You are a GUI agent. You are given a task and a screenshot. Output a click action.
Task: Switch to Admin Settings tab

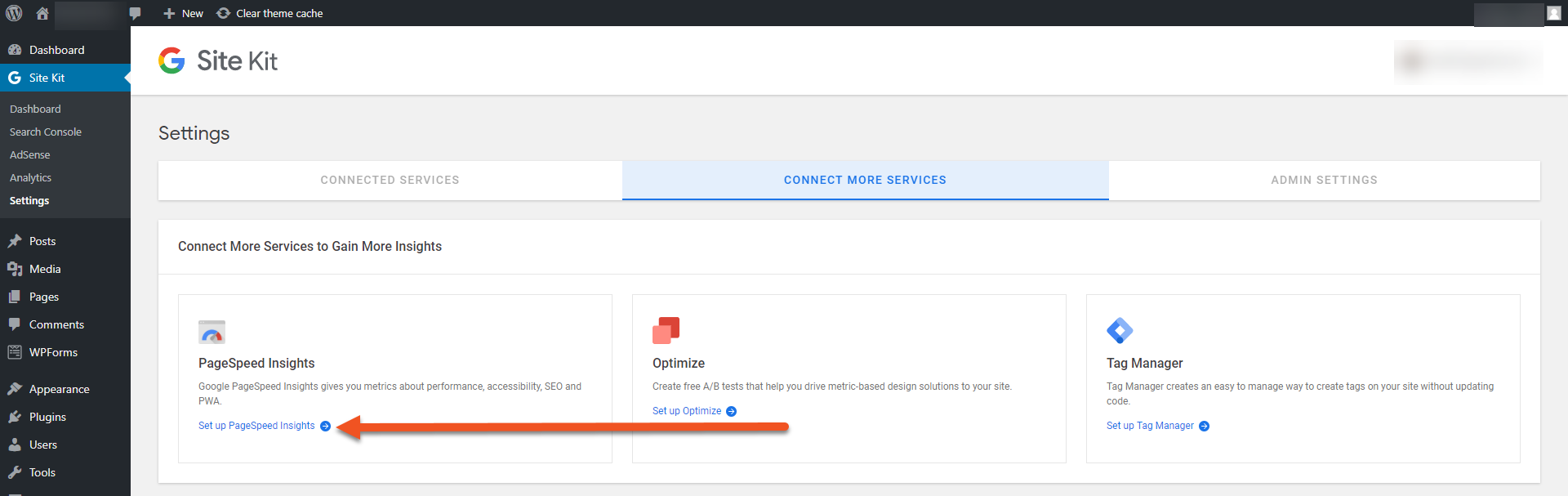(1324, 180)
